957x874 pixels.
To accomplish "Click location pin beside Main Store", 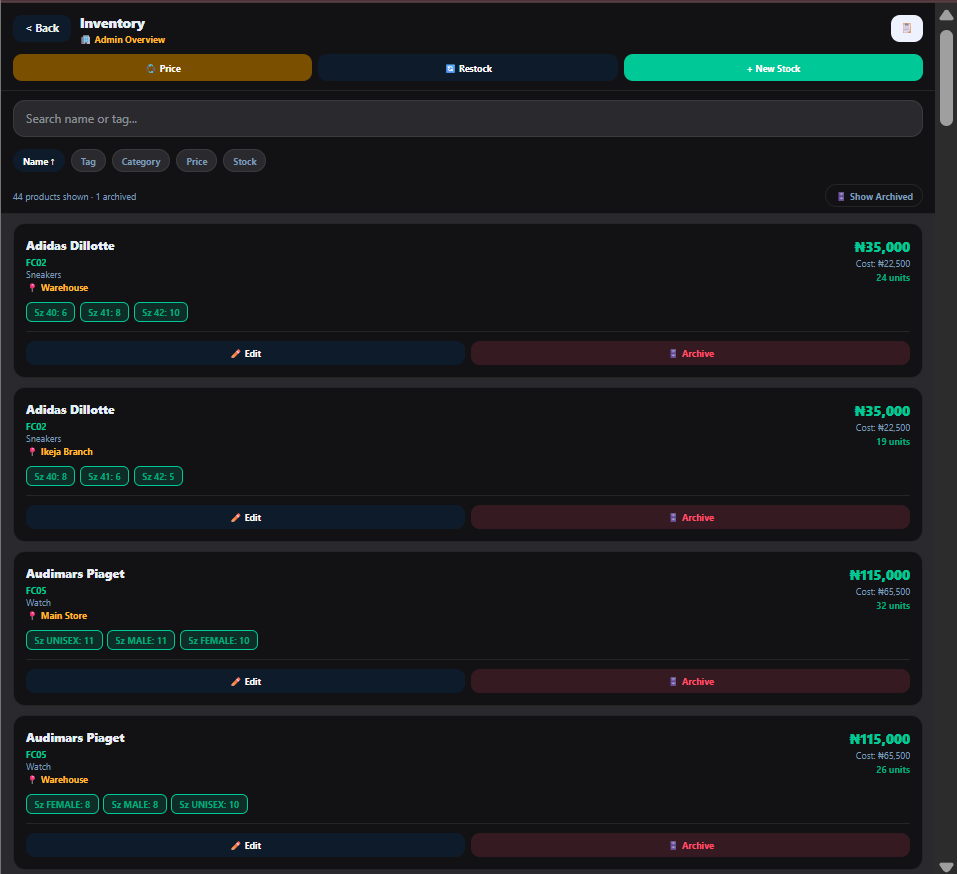I will click(x=32, y=616).
